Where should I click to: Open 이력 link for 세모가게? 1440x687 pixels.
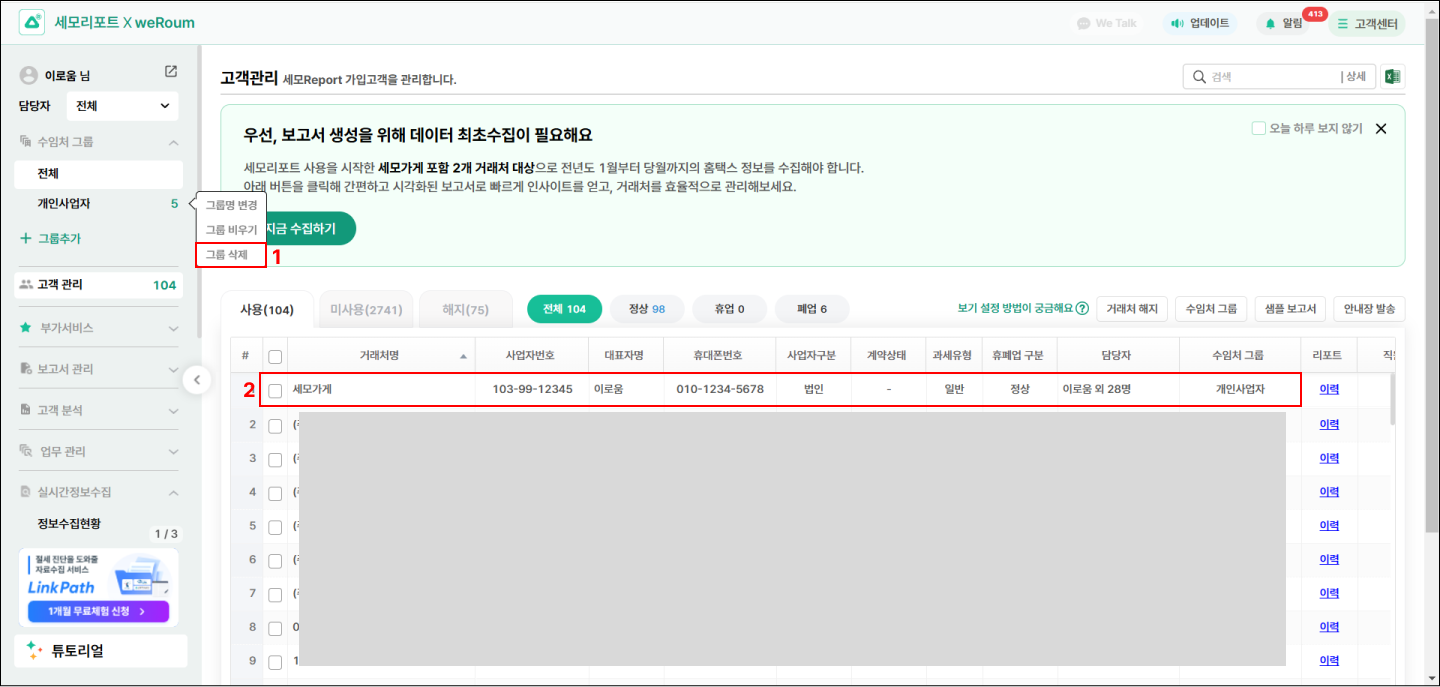pyautogui.click(x=1329, y=389)
